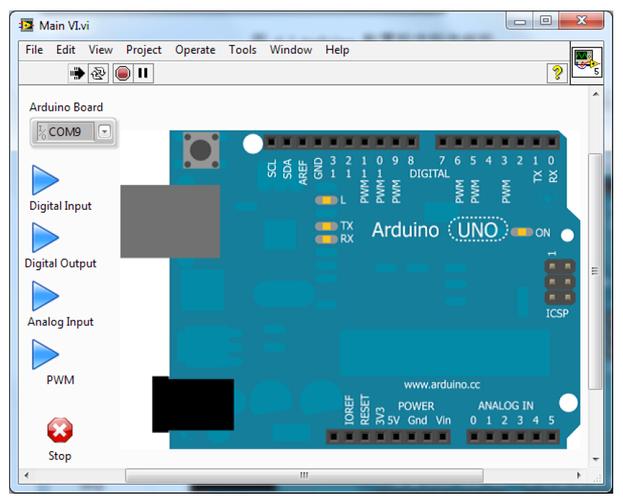Click the Arduino Board label
623x500 pixels.
point(66,107)
